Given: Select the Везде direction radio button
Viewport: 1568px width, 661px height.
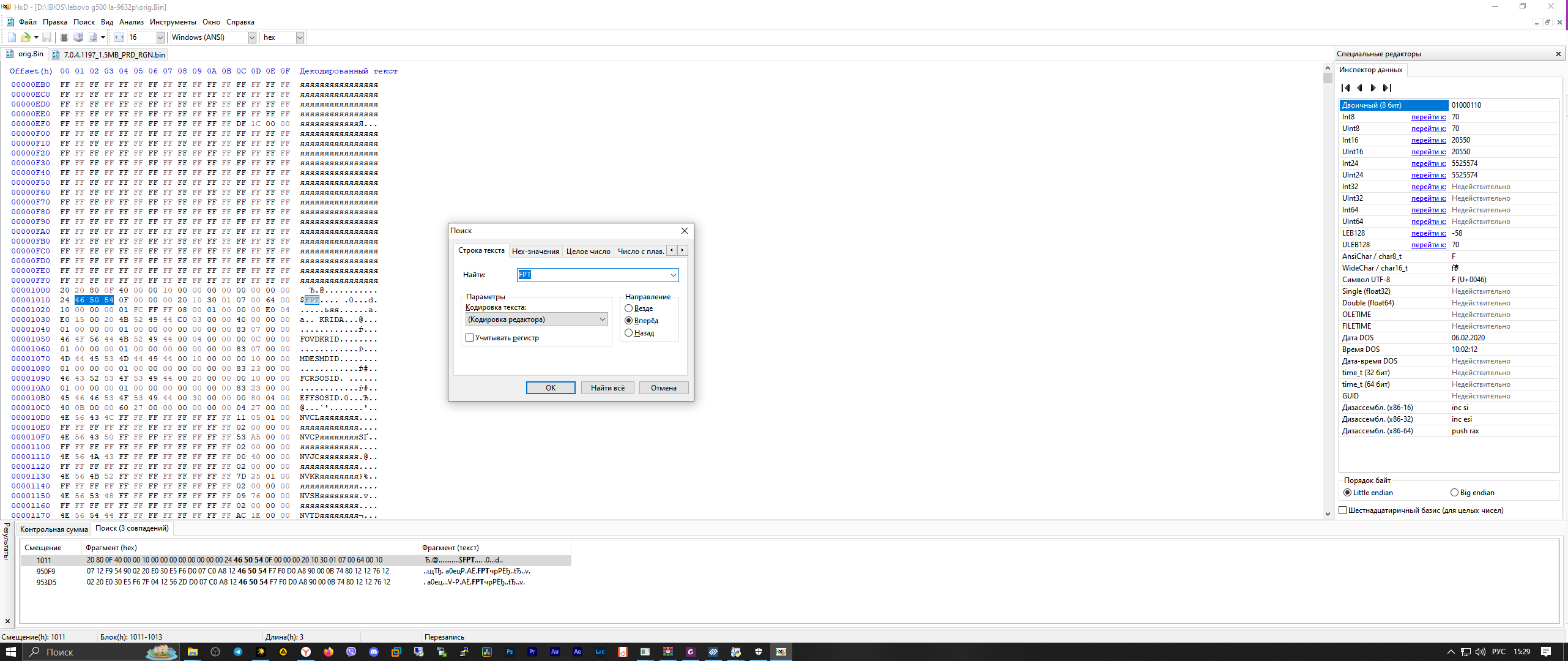Looking at the screenshot, I should (628, 308).
